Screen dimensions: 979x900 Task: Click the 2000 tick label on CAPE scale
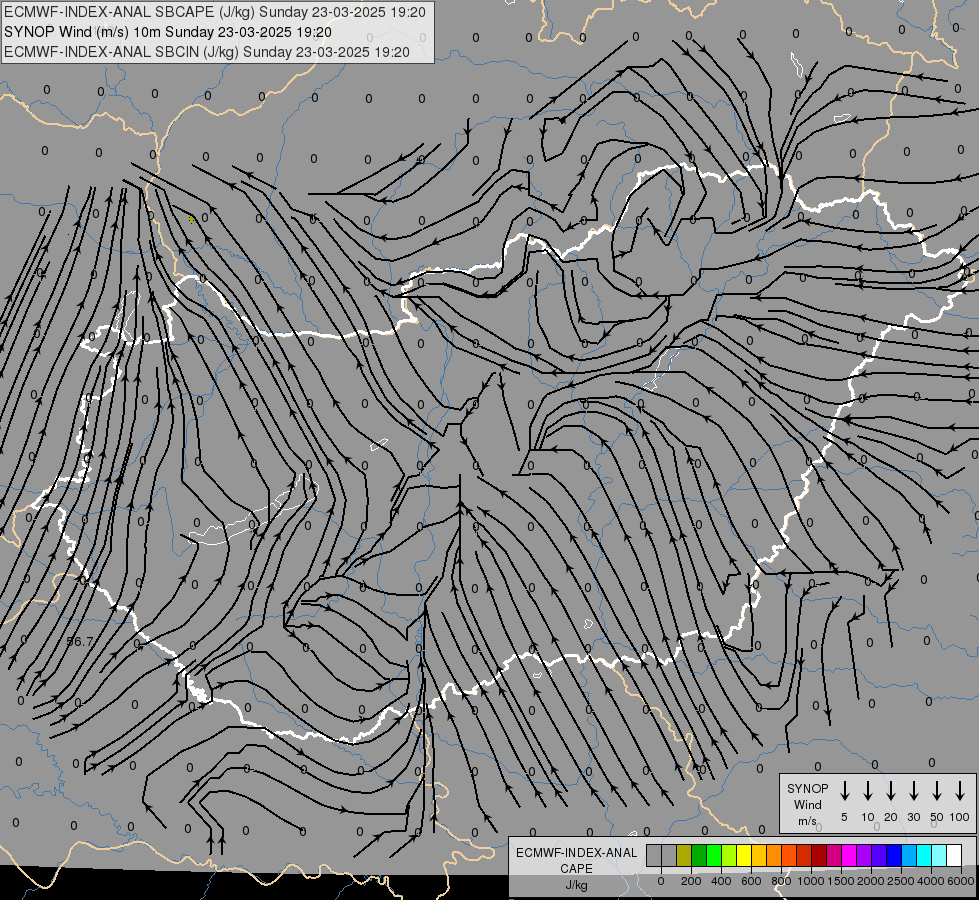pyautogui.click(x=871, y=881)
